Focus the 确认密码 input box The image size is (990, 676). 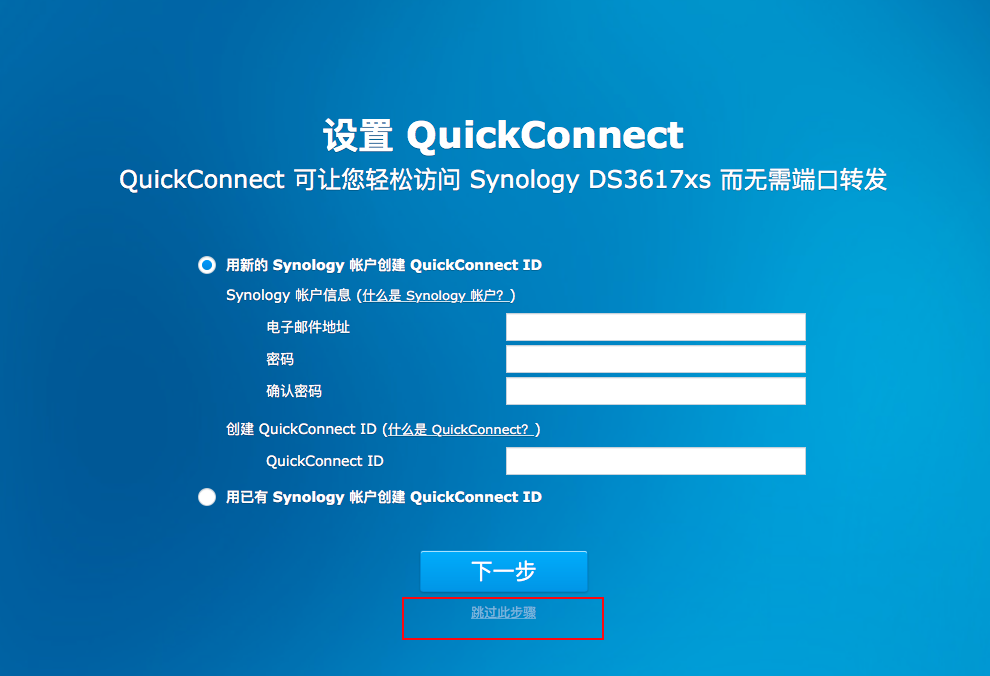tap(655, 391)
